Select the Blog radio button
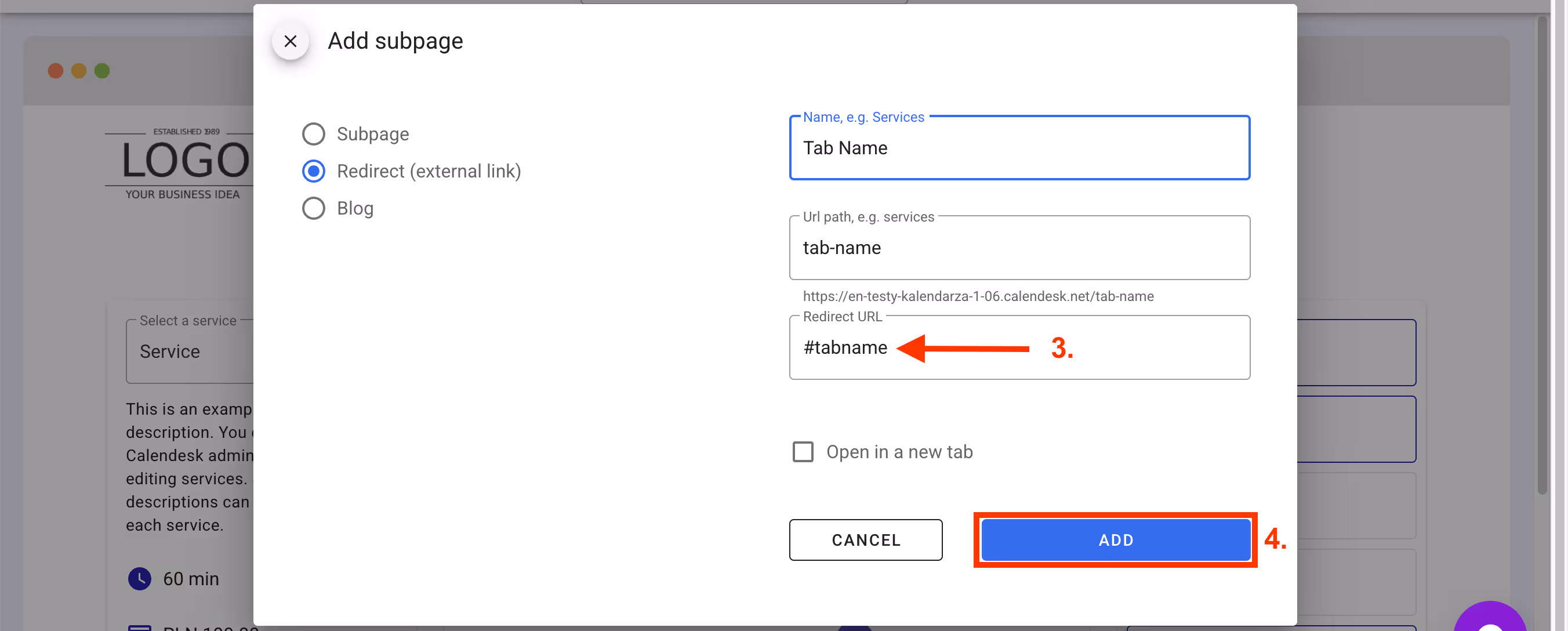 [314, 208]
